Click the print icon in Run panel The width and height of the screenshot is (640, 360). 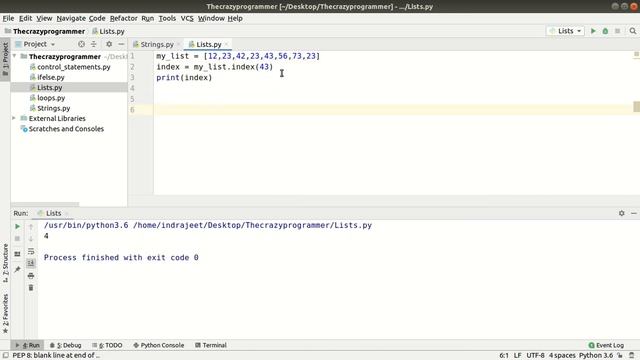click(31, 276)
